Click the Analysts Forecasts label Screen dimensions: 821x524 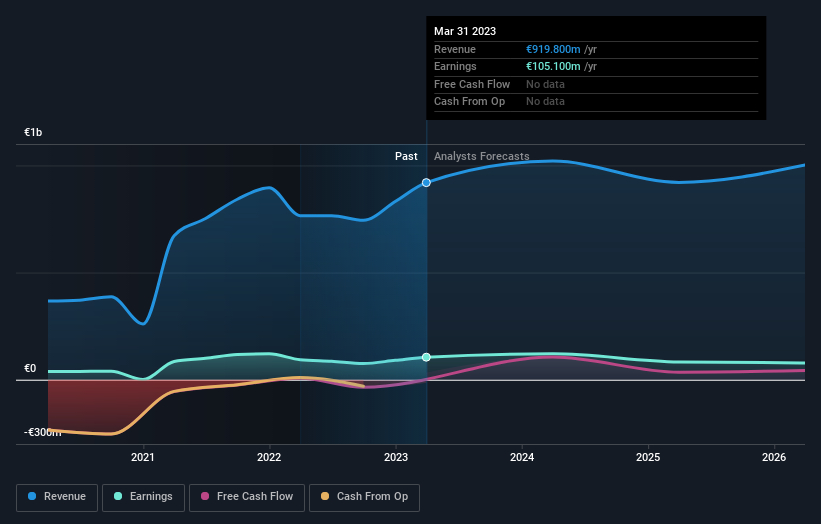pos(482,157)
